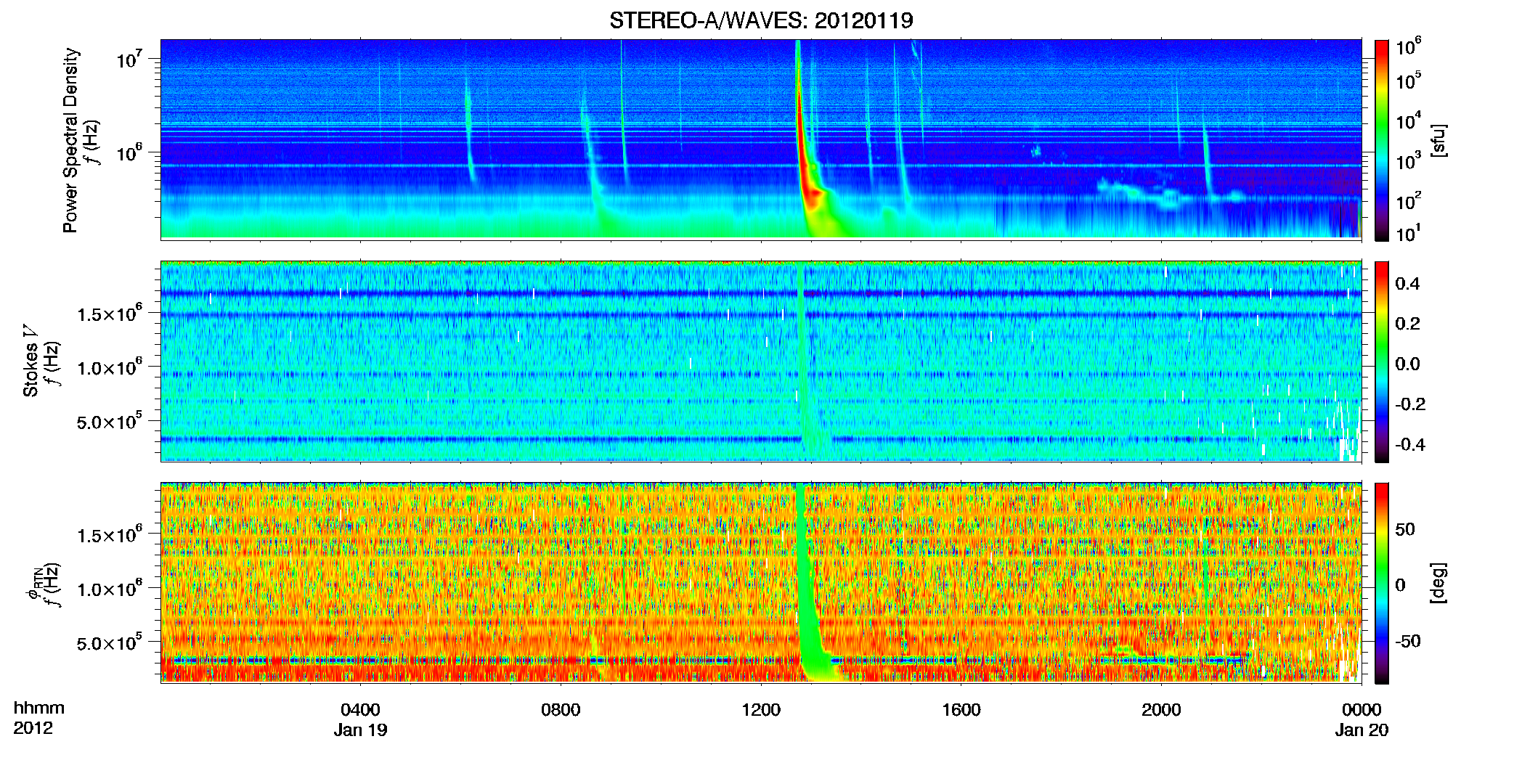Click the "1600" time axis label
This screenshot has width=1522, height=784.
click(961, 709)
